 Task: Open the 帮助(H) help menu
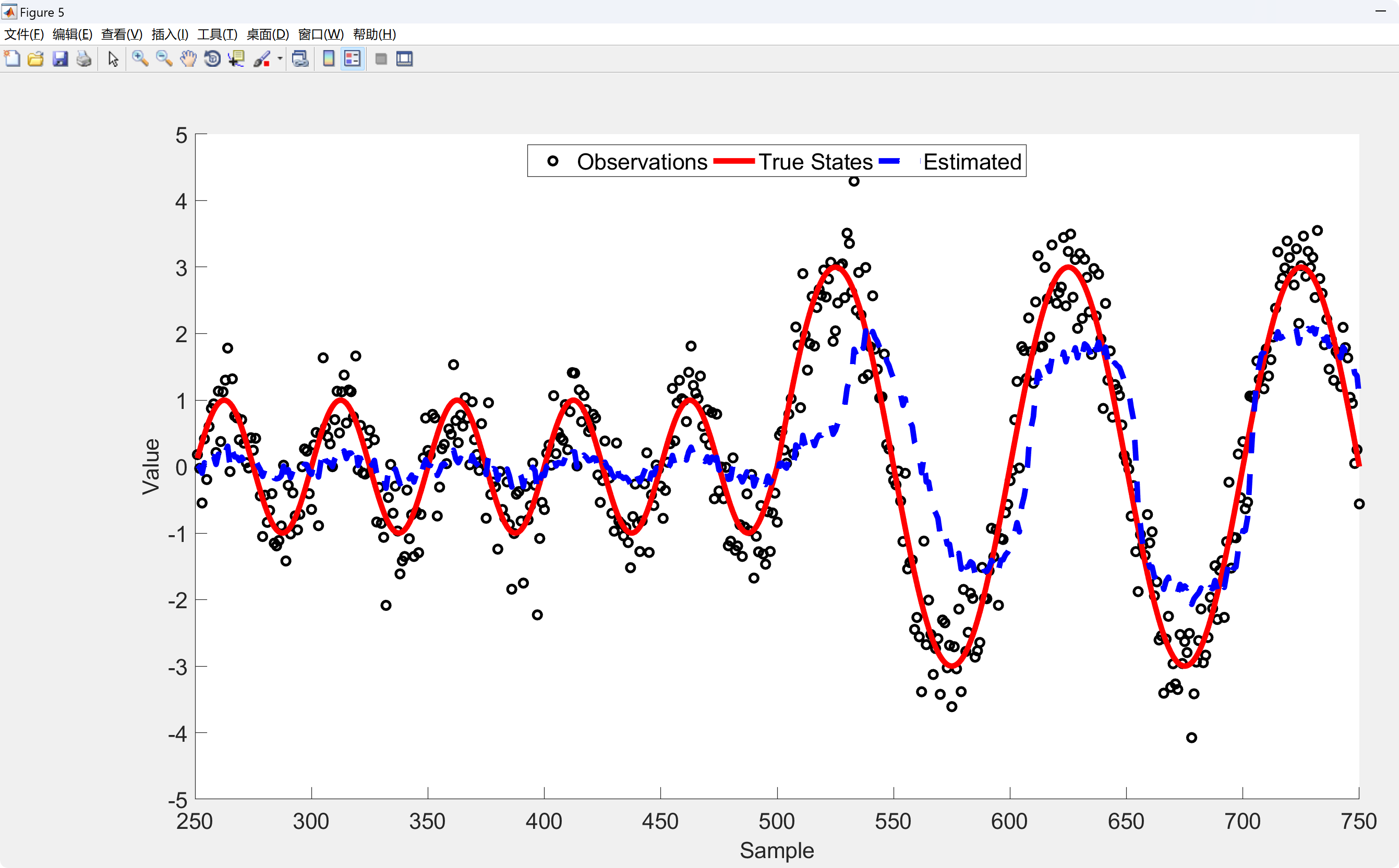pyautogui.click(x=375, y=34)
